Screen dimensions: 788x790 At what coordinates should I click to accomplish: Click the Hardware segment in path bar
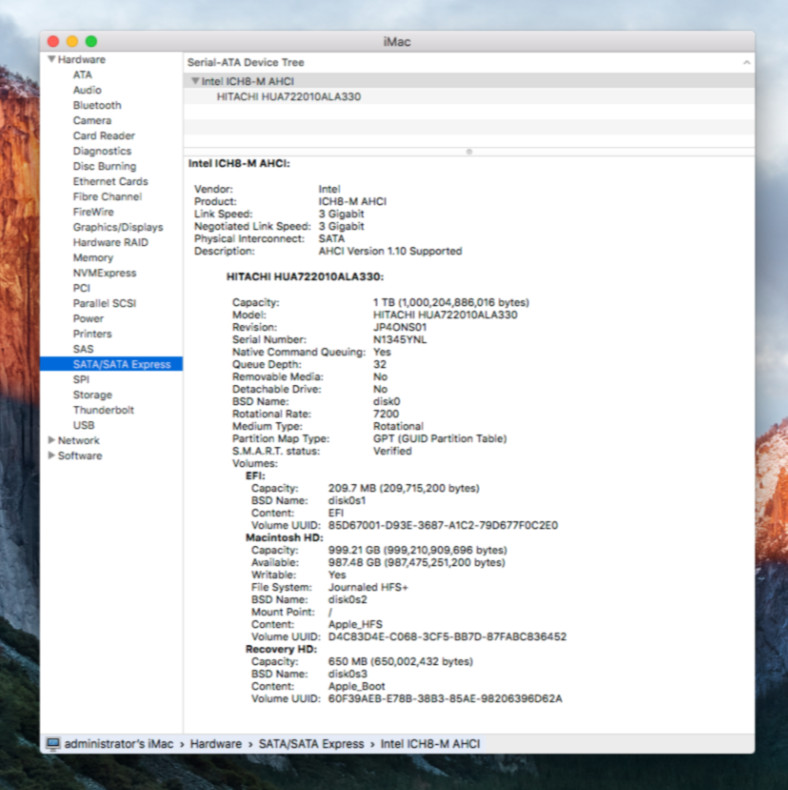(x=217, y=744)
